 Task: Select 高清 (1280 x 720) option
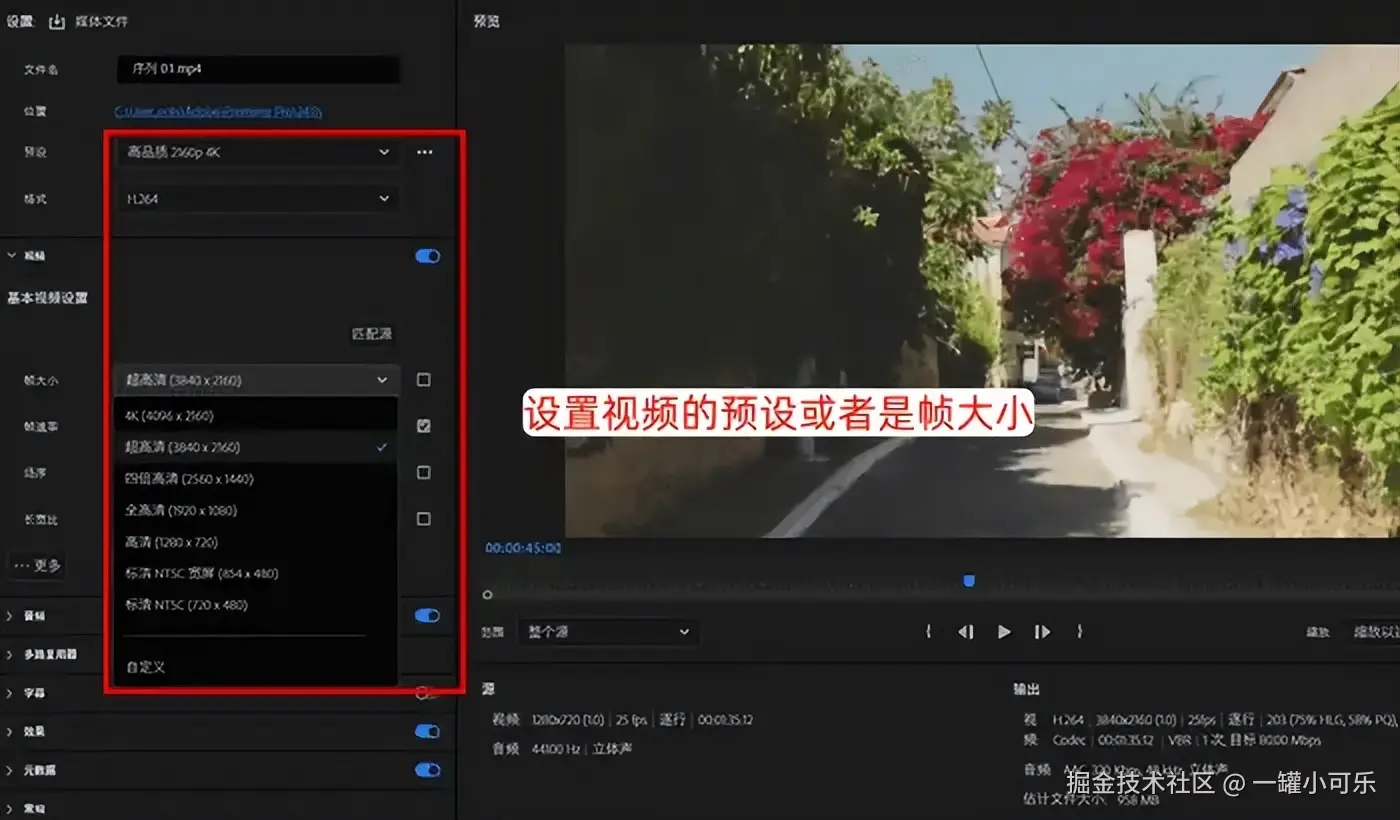256,542
